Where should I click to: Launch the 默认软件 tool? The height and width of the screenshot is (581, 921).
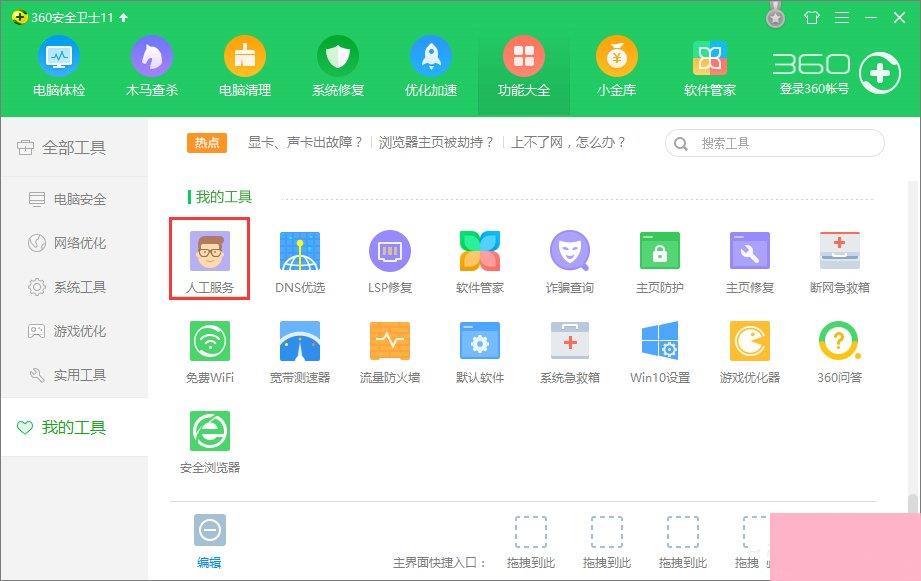click(x=479, y=352)
